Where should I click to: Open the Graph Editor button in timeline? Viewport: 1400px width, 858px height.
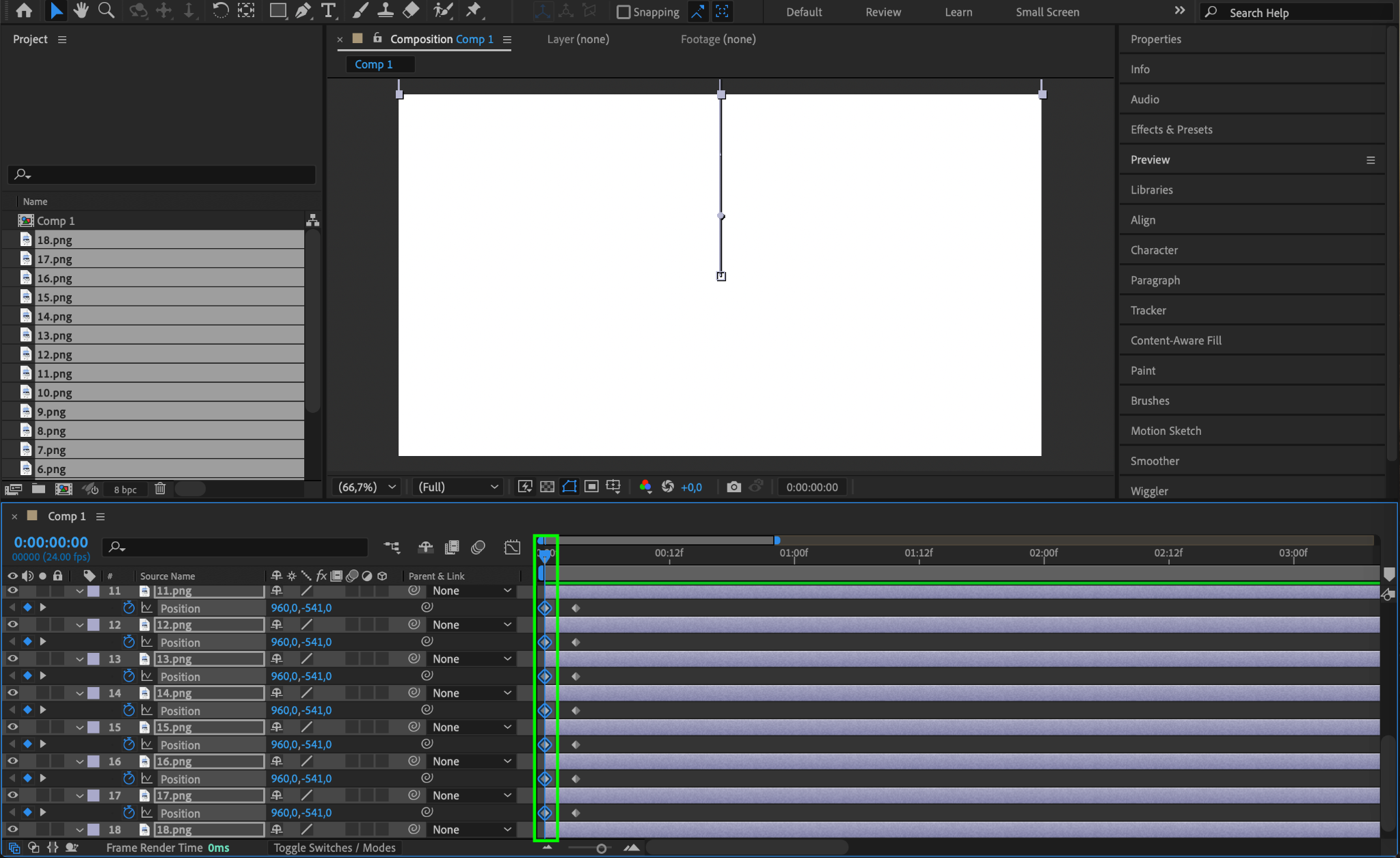[x=512, y=547]
